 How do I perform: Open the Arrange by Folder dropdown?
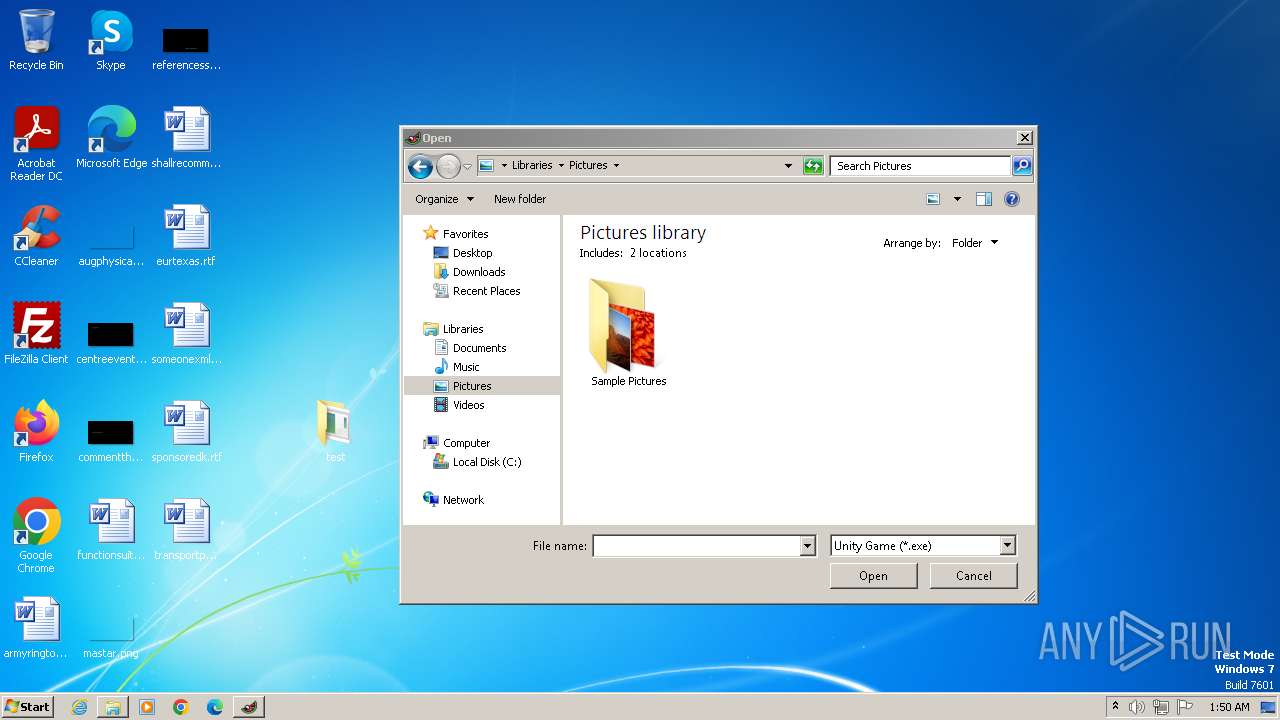974,243
